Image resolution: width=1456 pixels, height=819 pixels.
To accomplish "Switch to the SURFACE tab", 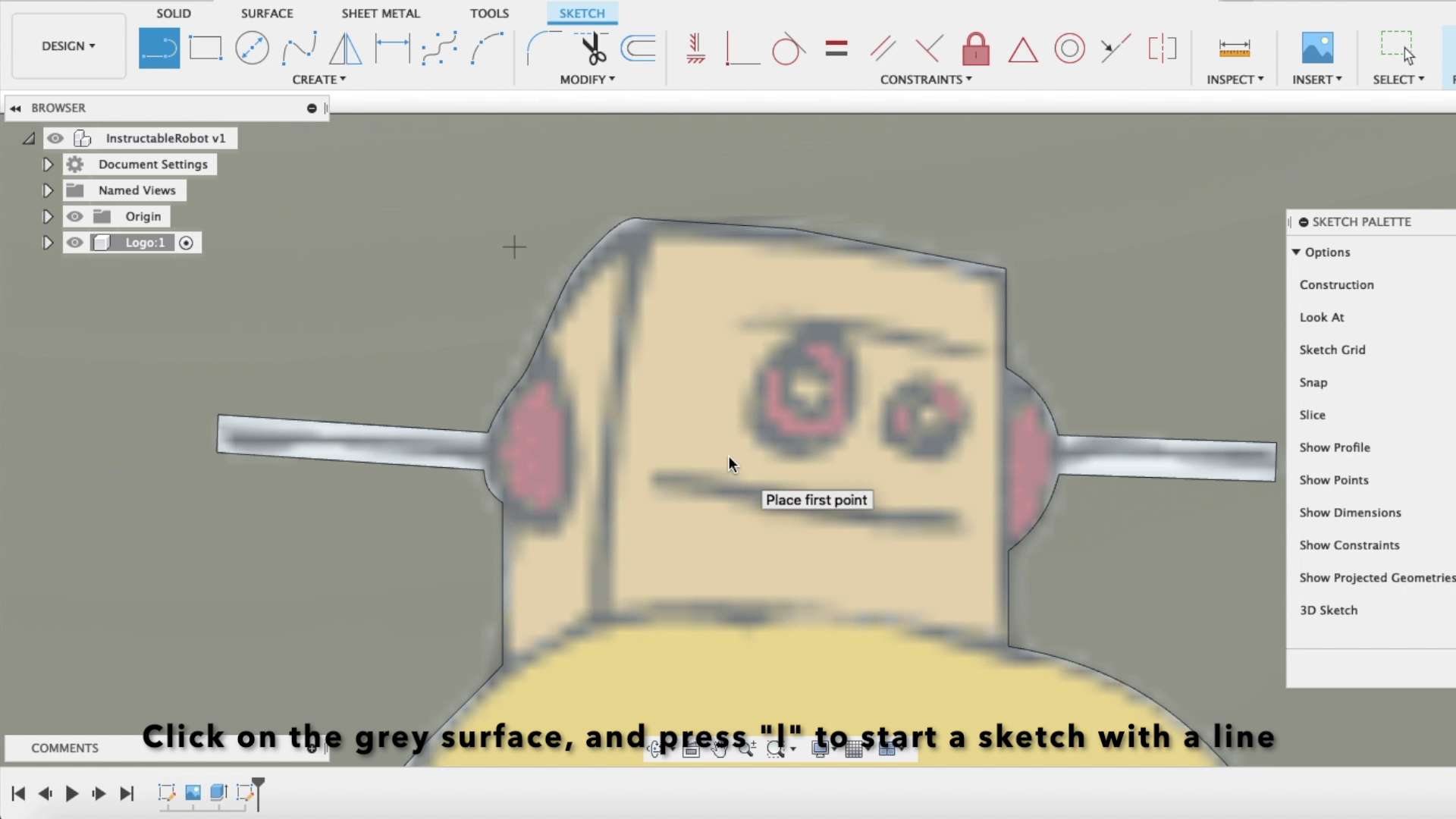I will point(267,14).
